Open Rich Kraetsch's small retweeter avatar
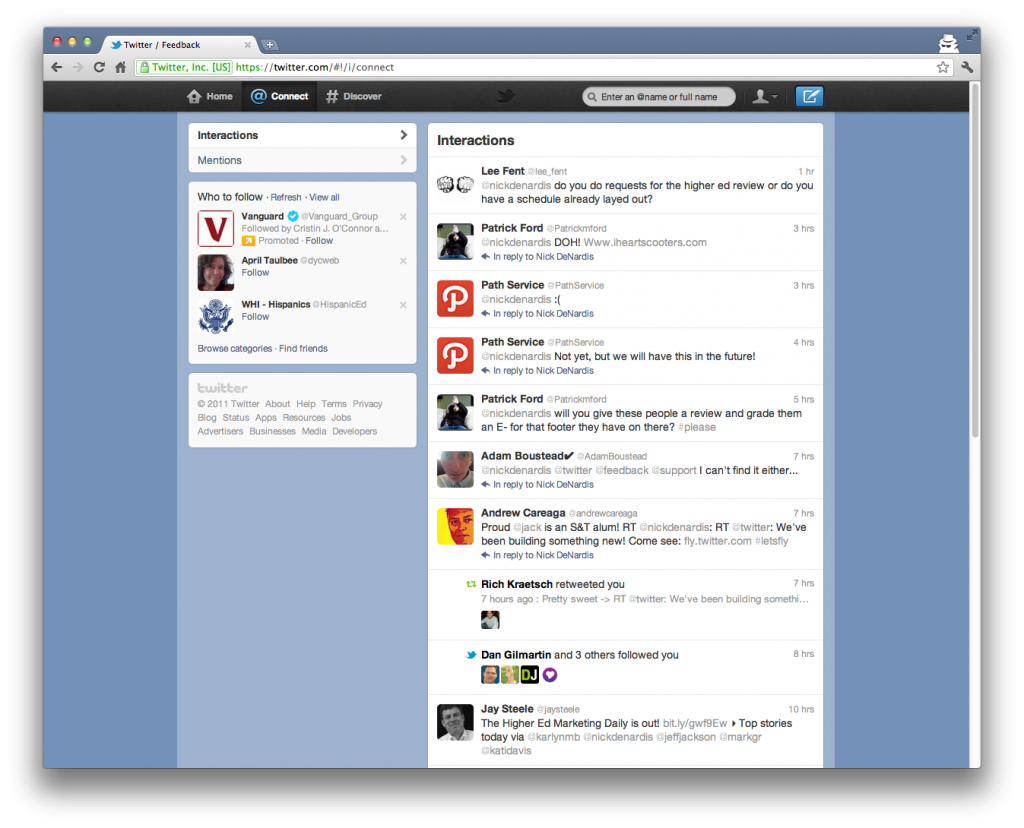Screen dimensions: 1024x828 (490, 620)
